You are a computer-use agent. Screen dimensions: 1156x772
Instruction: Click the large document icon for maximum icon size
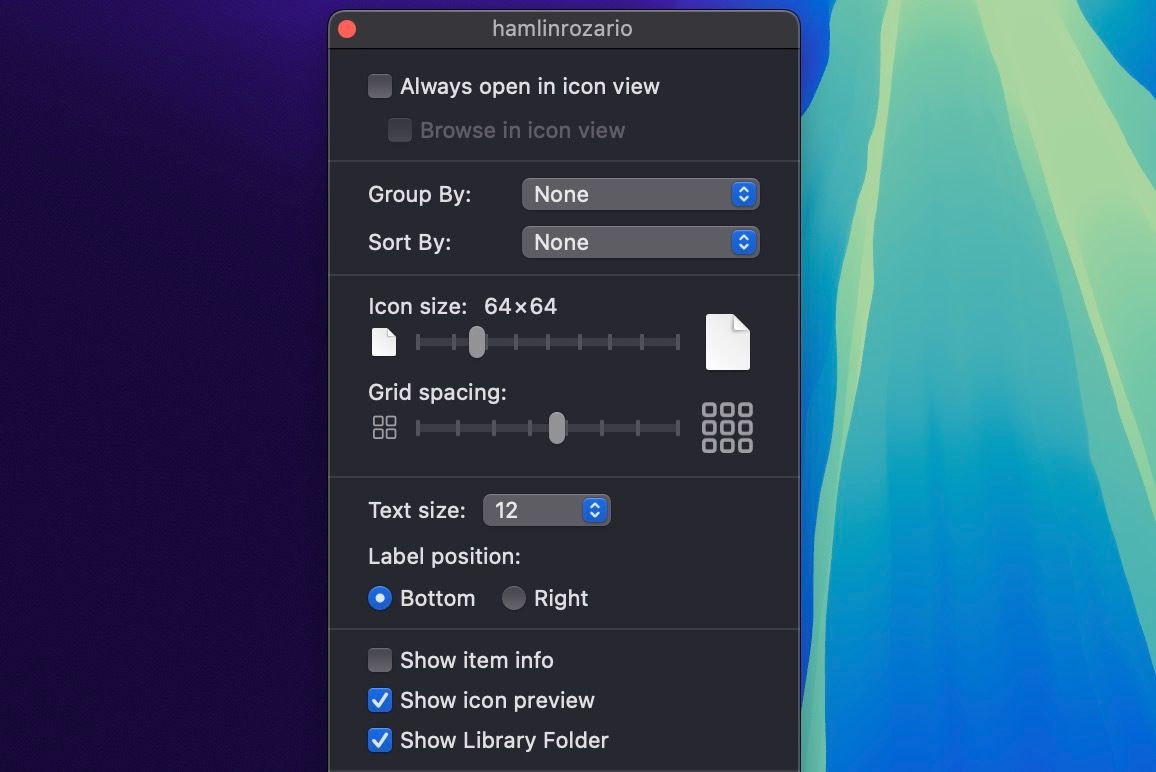(727, 341)
